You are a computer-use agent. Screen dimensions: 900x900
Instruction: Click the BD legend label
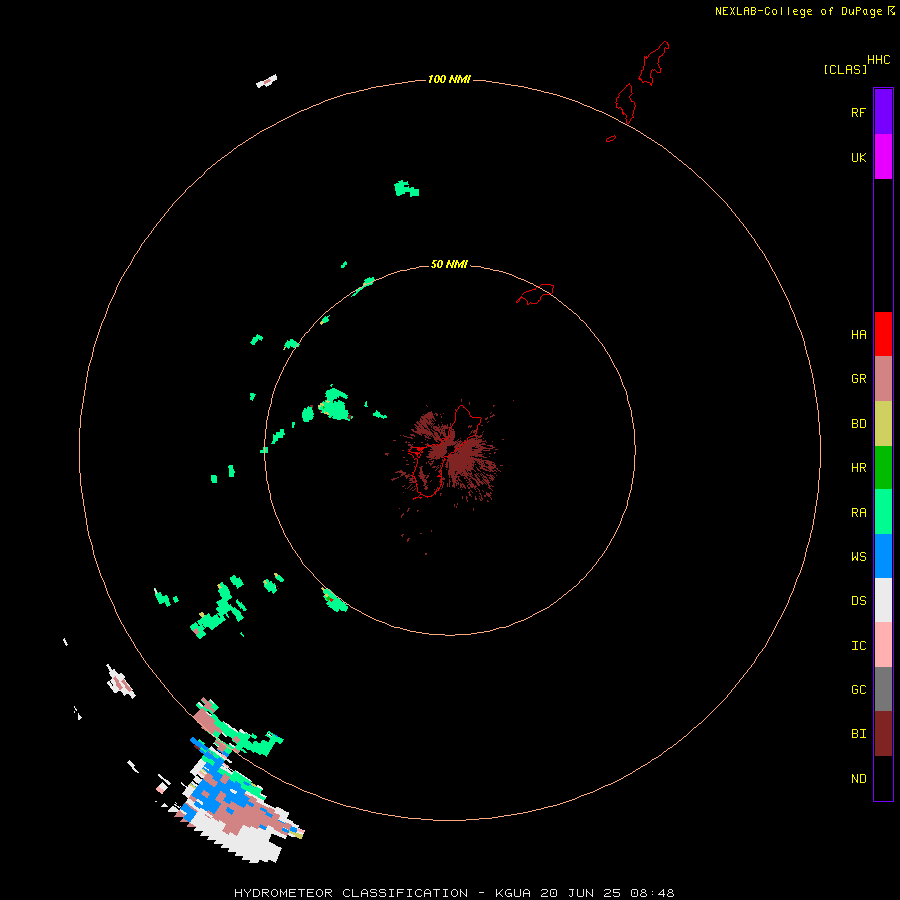(x=858, y=424)
